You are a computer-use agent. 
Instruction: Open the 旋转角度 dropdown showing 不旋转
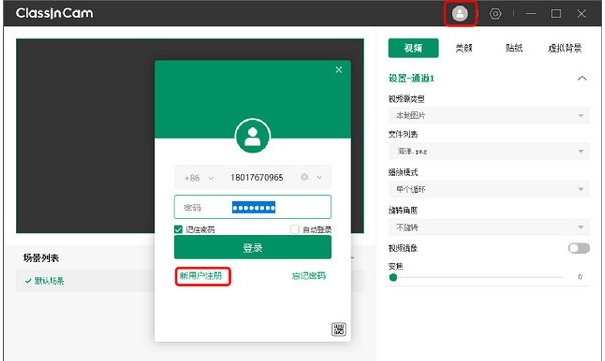[x=489, y=227]
